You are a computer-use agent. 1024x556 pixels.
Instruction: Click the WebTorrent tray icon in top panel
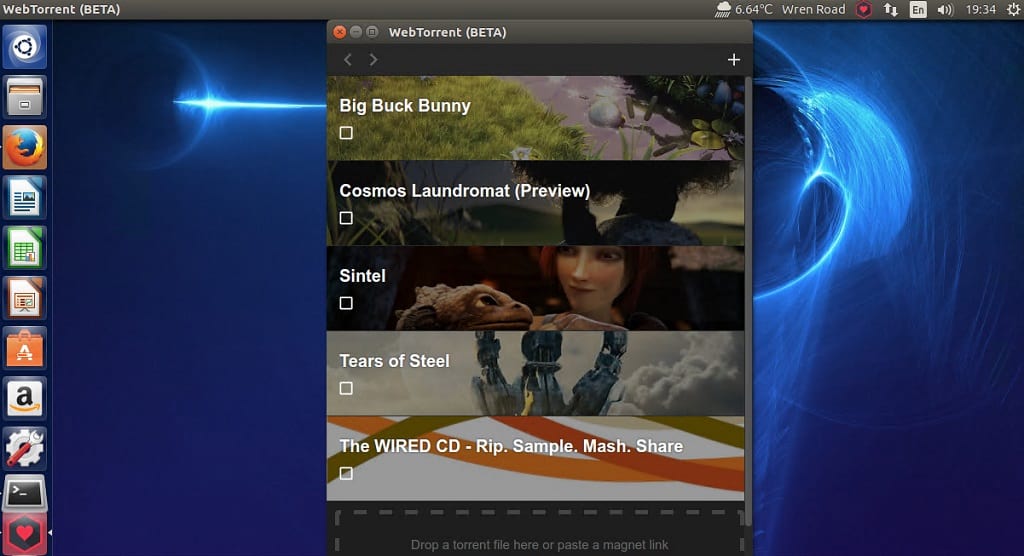864,9
